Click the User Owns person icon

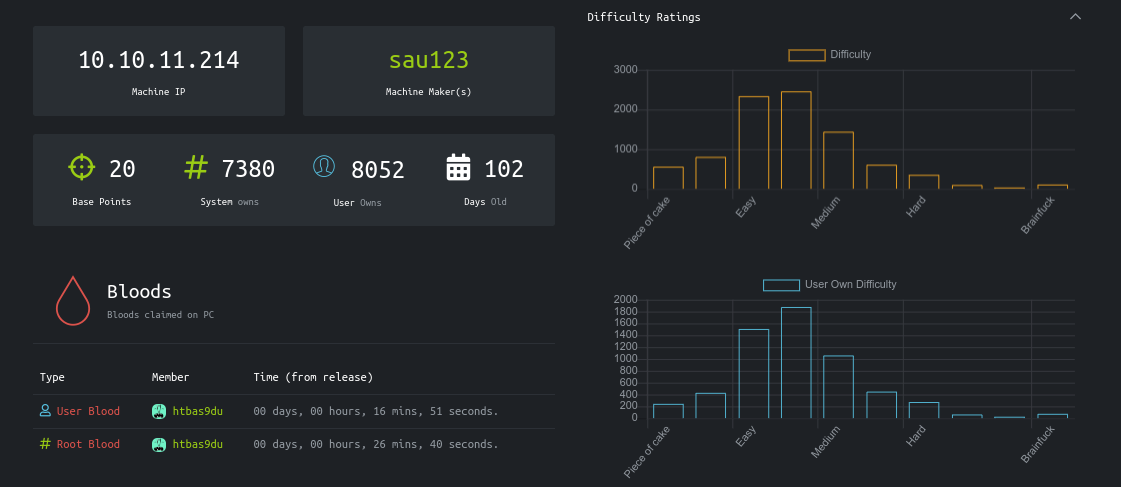click(x=324, y=167)
